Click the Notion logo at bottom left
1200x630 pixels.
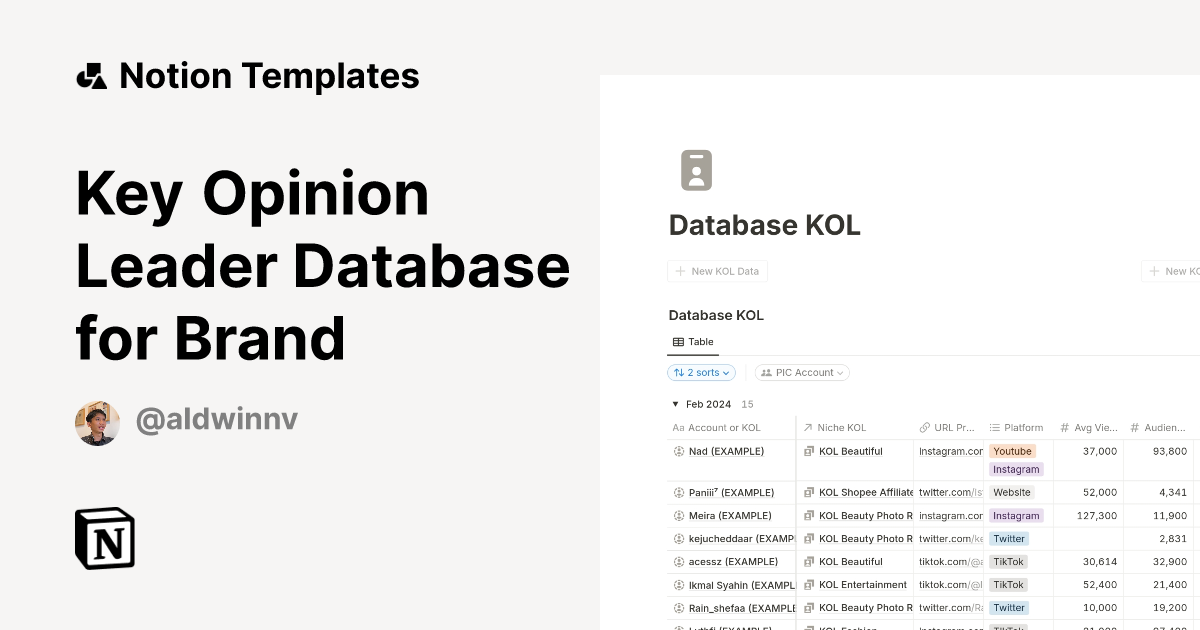[104, 538]
